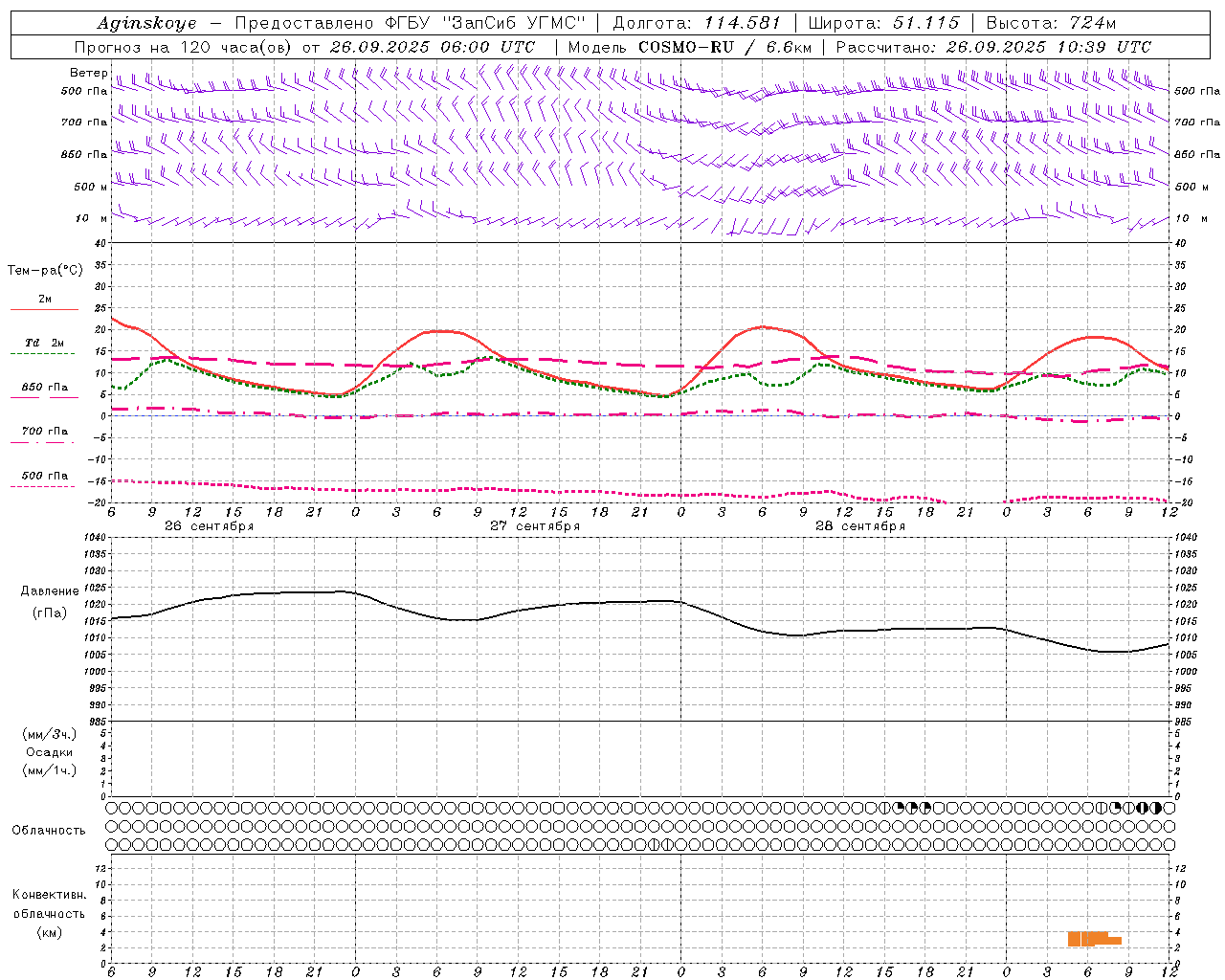1225x980 pixels.
Task: Click the solid red line sample under 2м legend
Action: [44, 310]
